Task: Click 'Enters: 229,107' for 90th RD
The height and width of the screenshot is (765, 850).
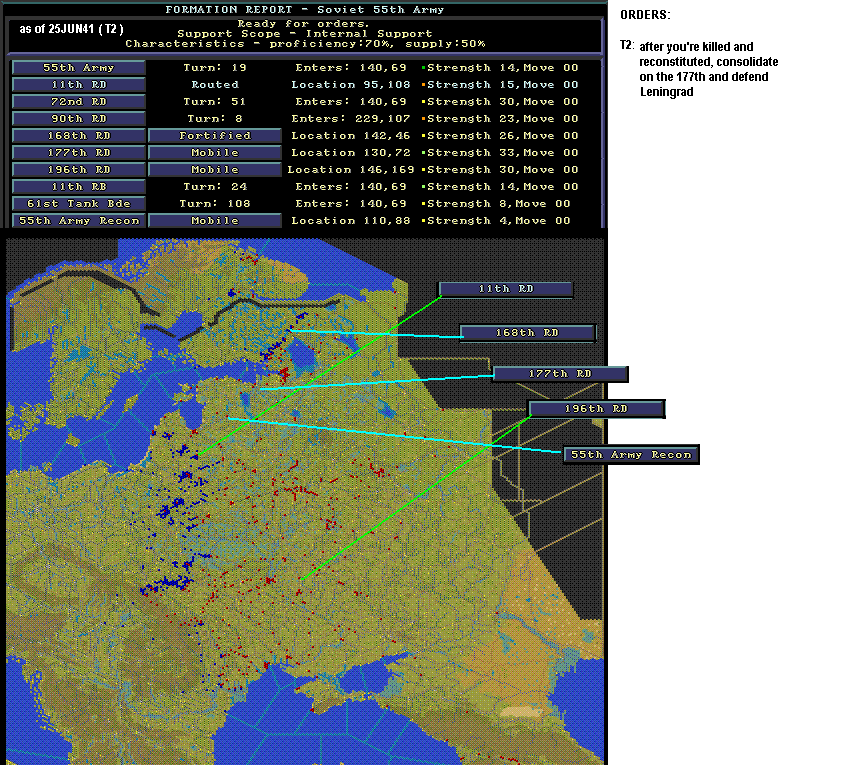Action: click(351, 119)
